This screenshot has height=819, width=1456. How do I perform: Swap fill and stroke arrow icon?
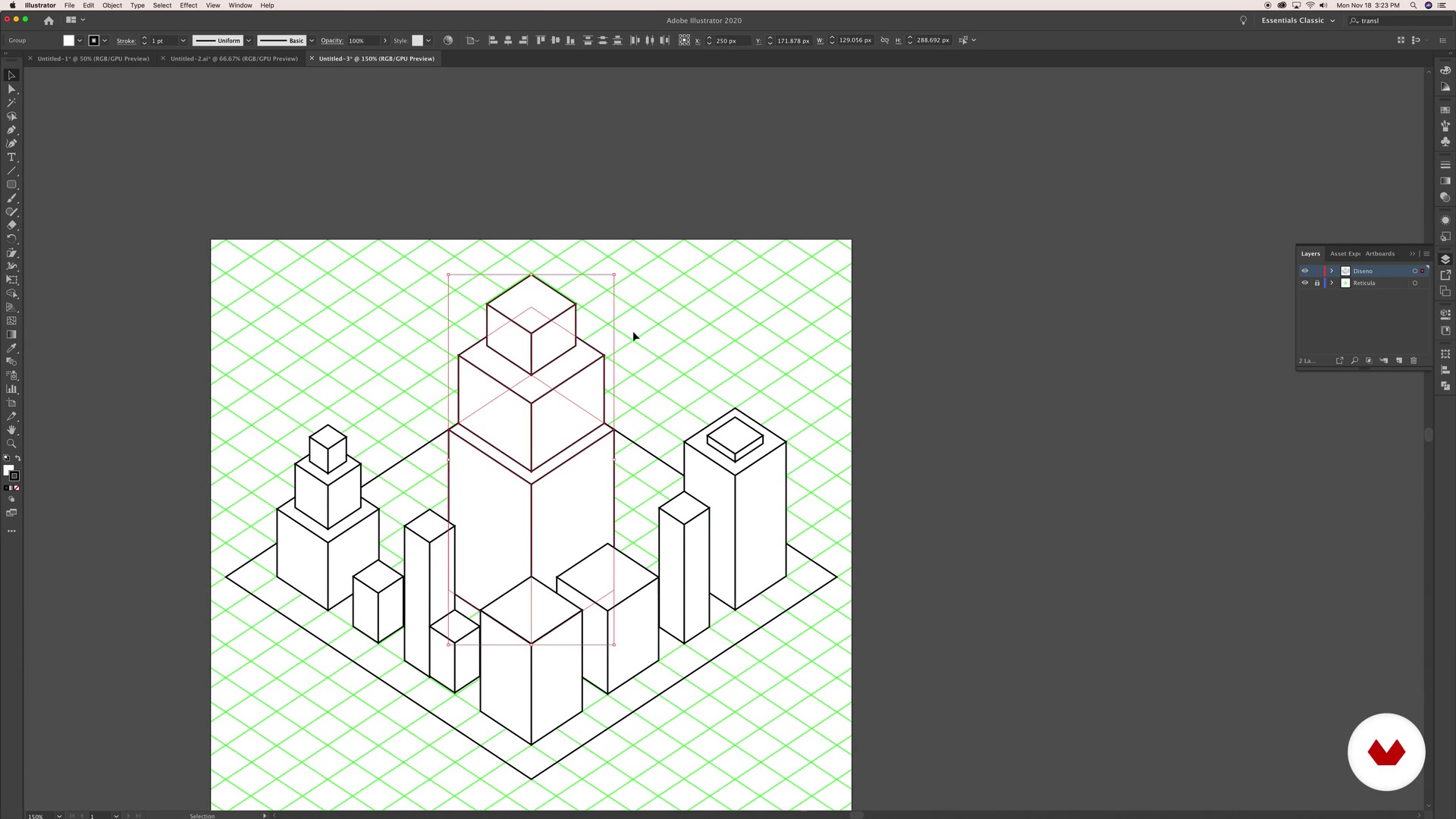coord(18,459)
